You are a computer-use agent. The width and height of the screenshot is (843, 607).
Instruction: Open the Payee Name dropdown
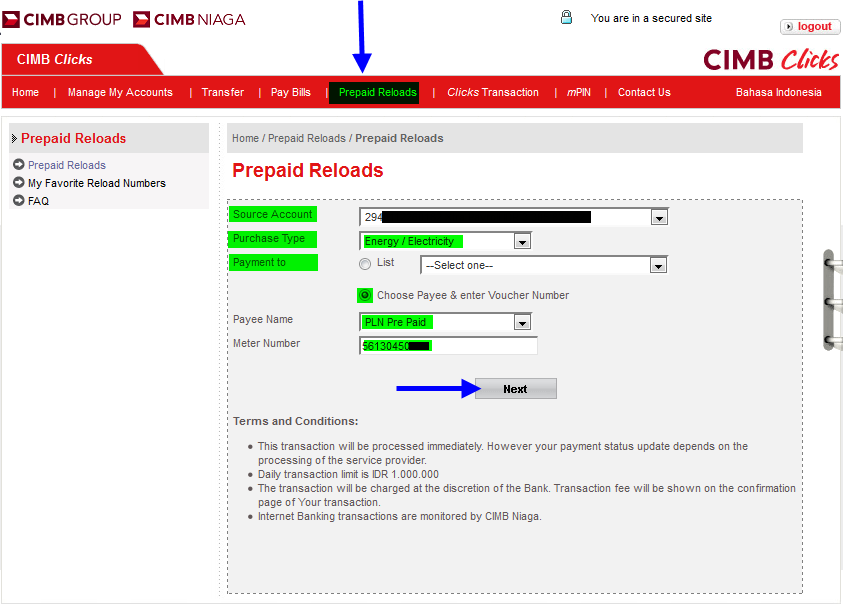[x=522, y=323]
